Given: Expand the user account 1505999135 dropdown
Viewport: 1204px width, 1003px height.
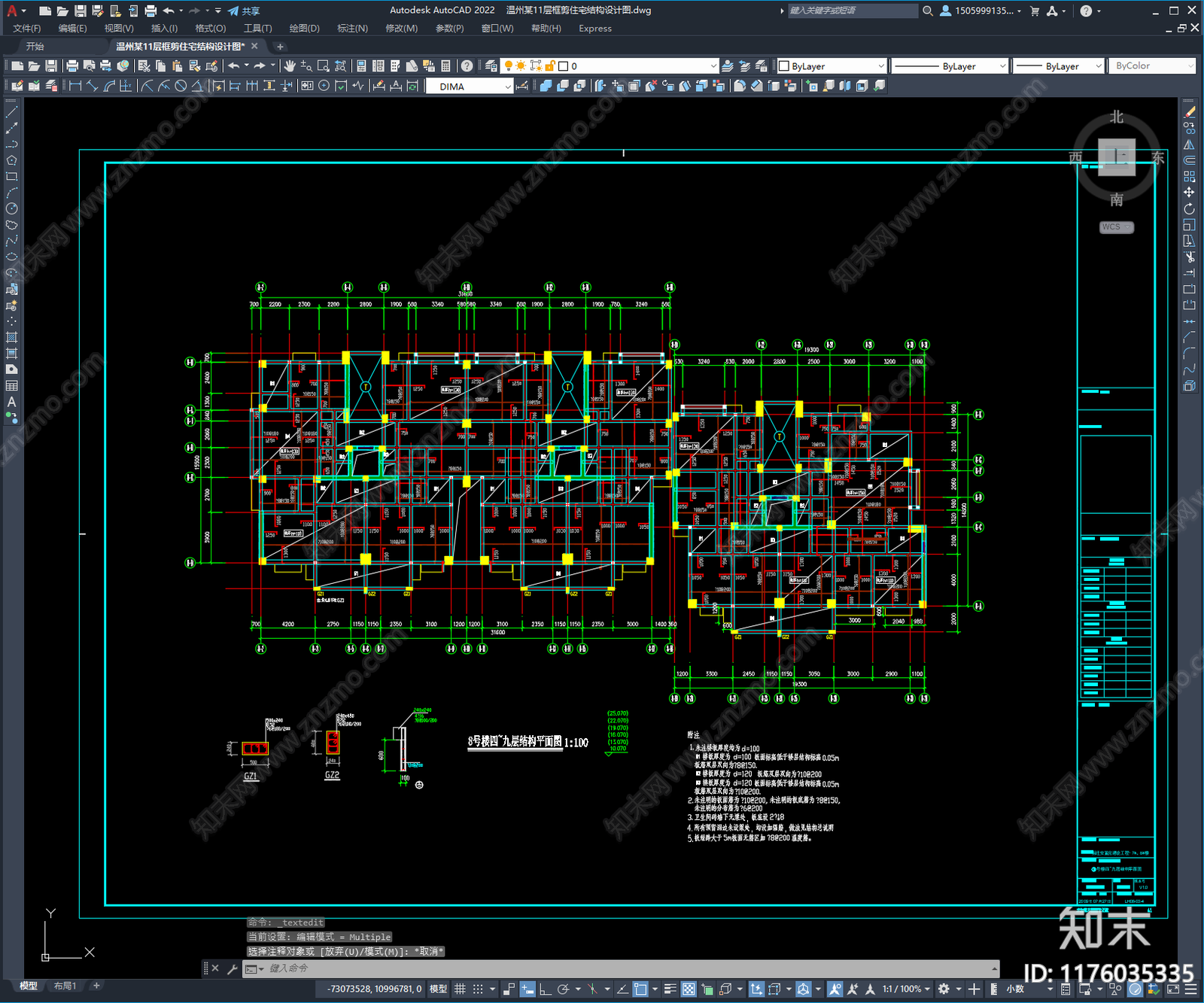Looking at the screenshot, I should click(981, 11).
